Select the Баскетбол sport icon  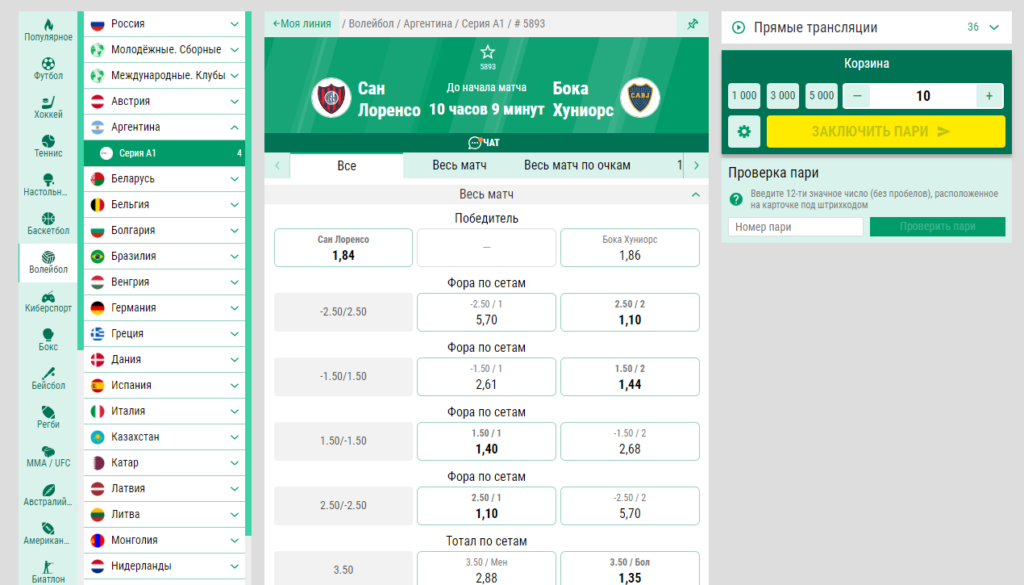tap(48, 223)
